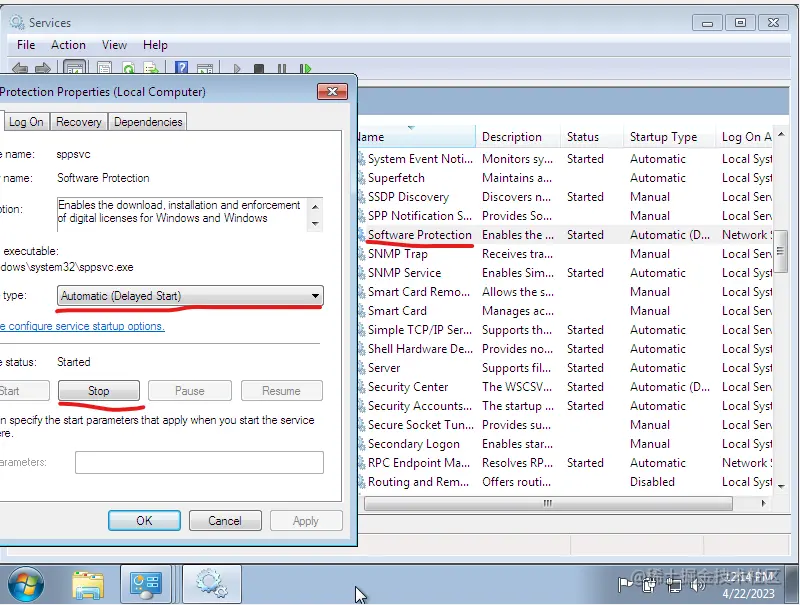Click the Cancel button

[x=224, y=521]
